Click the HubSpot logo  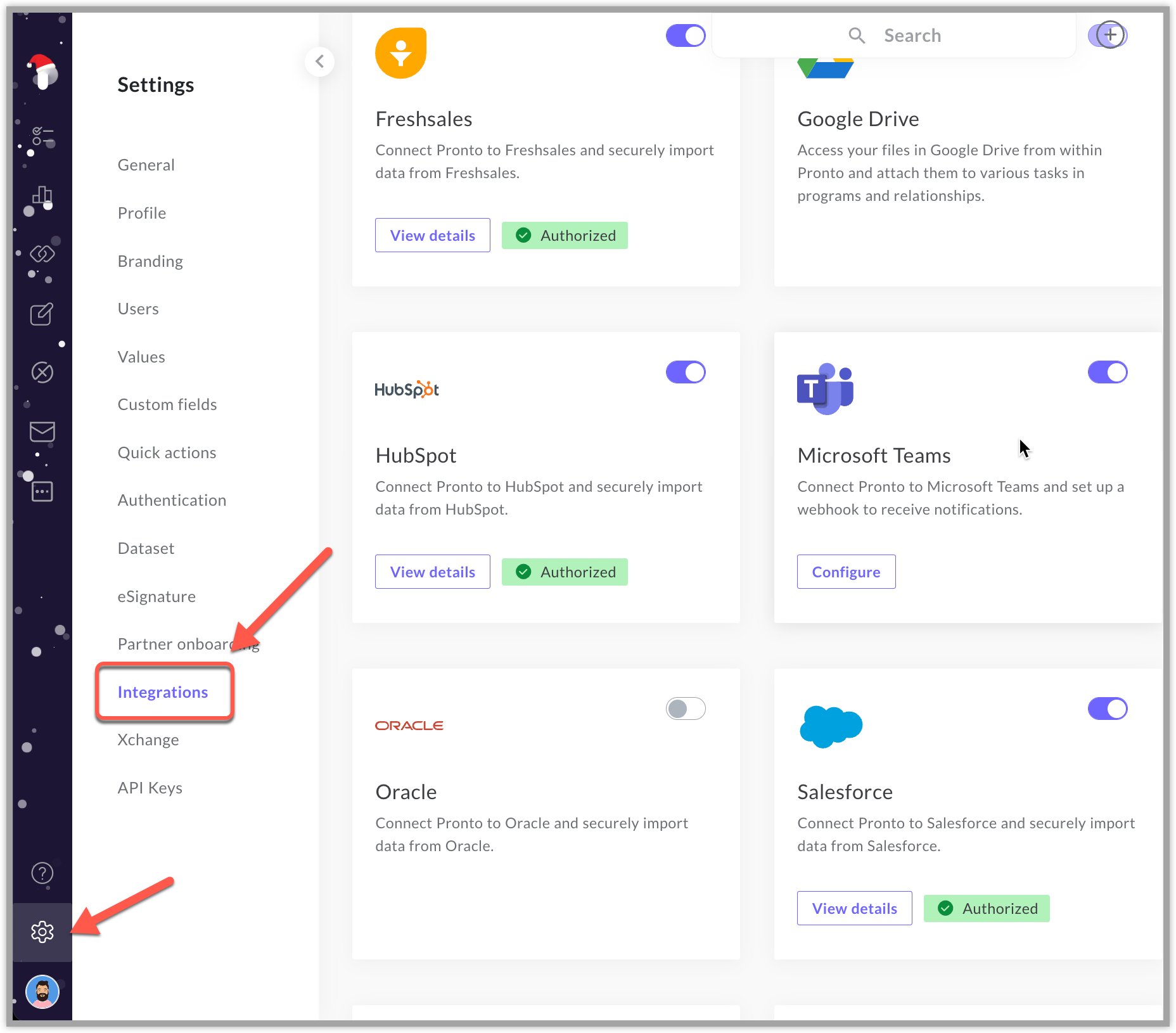(x=407, y=389)
